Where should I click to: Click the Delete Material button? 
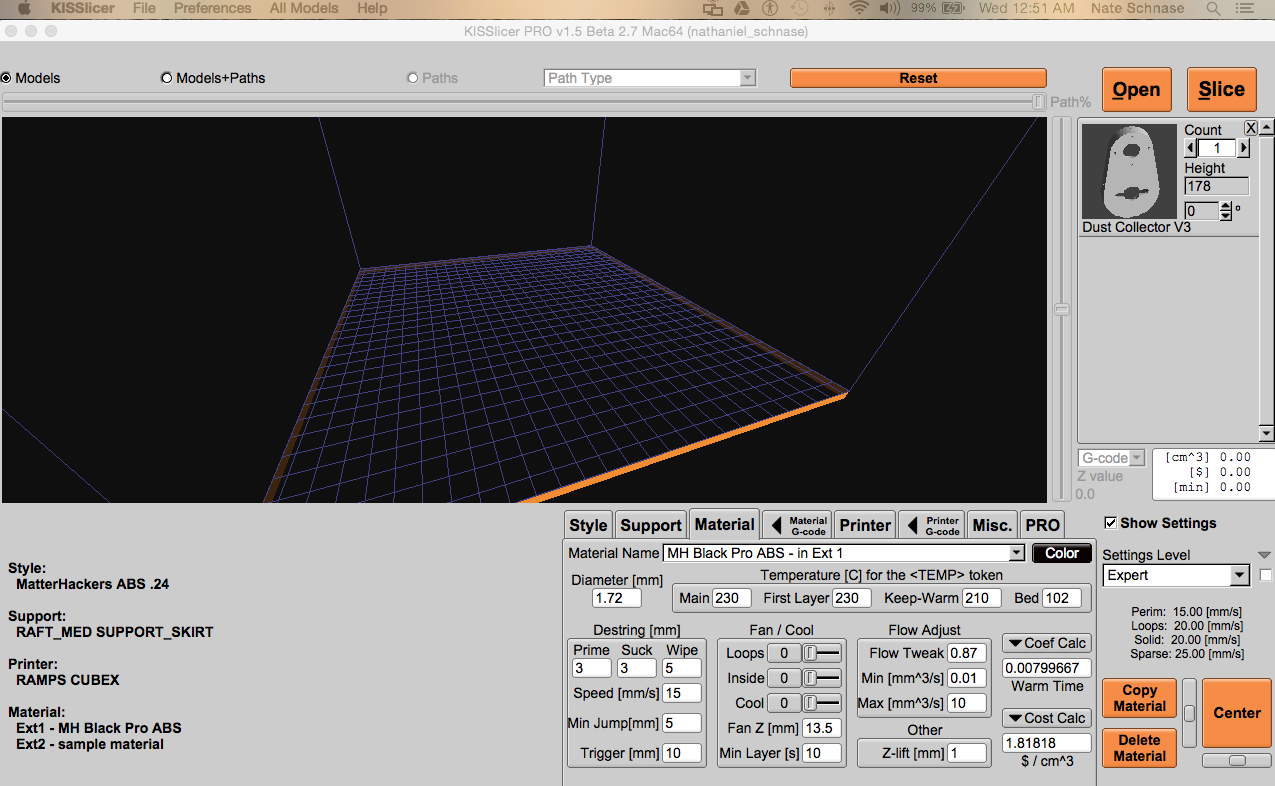pyautogui.click(x=1139, y=748)
